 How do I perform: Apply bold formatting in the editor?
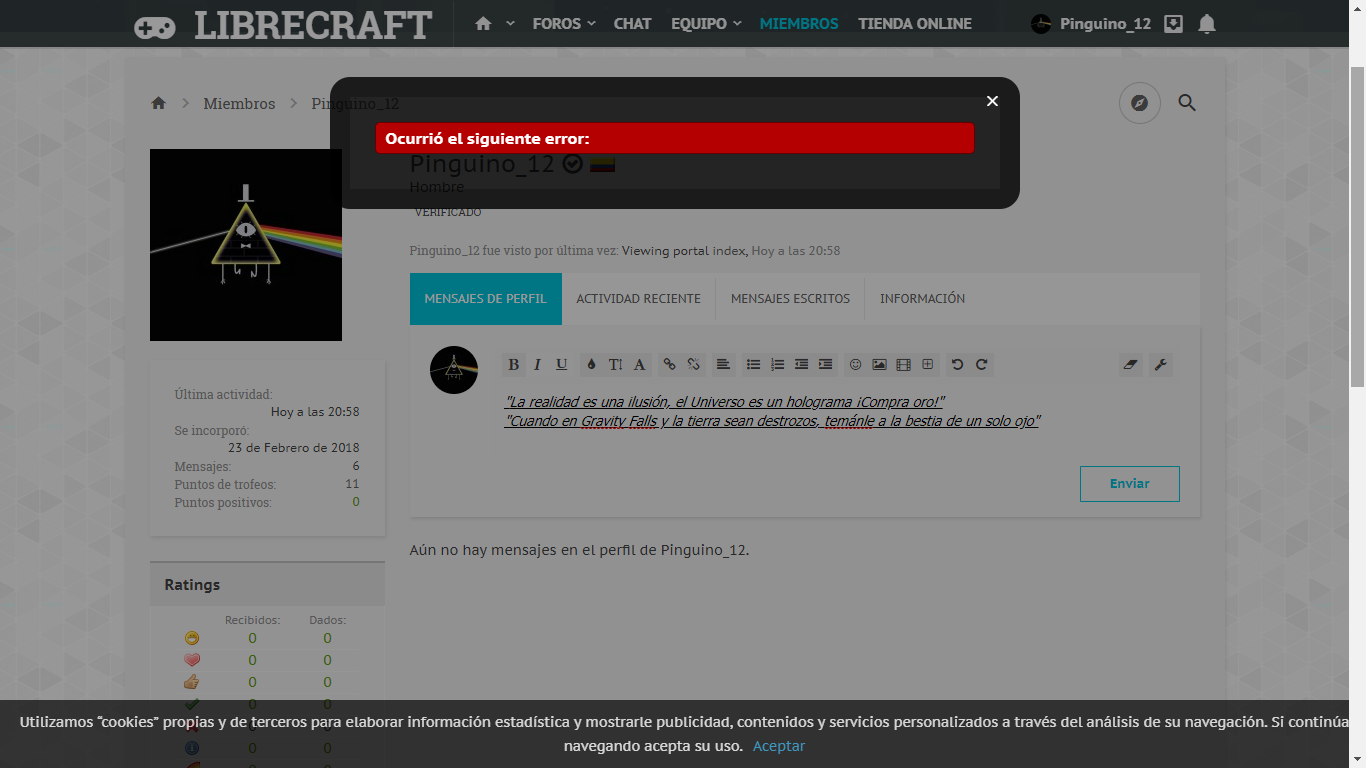point(513,365)
